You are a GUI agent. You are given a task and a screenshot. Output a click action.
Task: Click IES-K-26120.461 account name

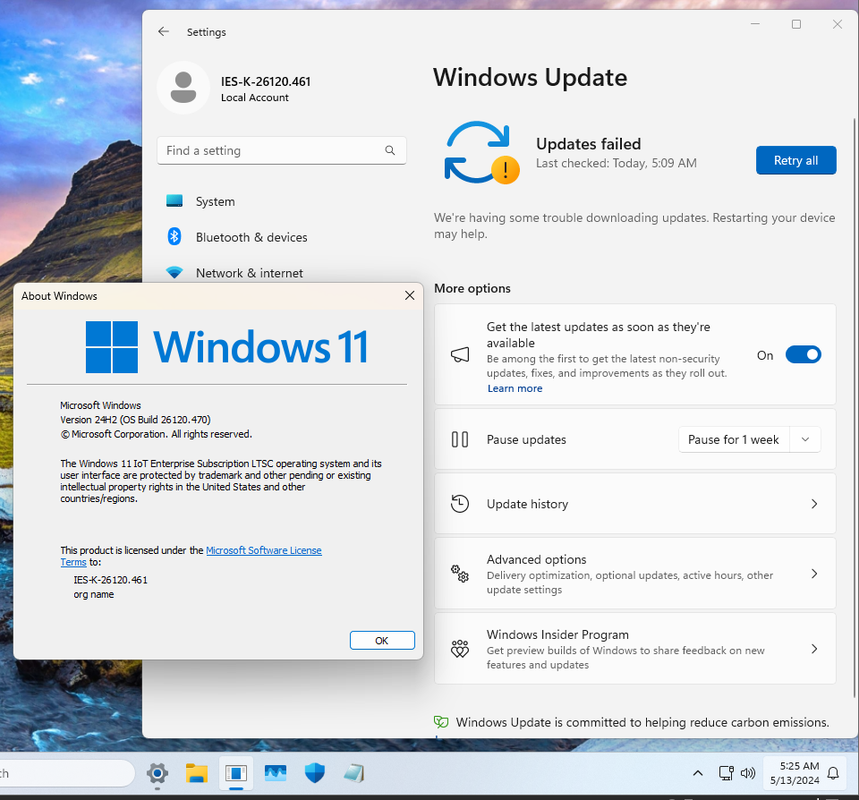click(x=266, y=82)
